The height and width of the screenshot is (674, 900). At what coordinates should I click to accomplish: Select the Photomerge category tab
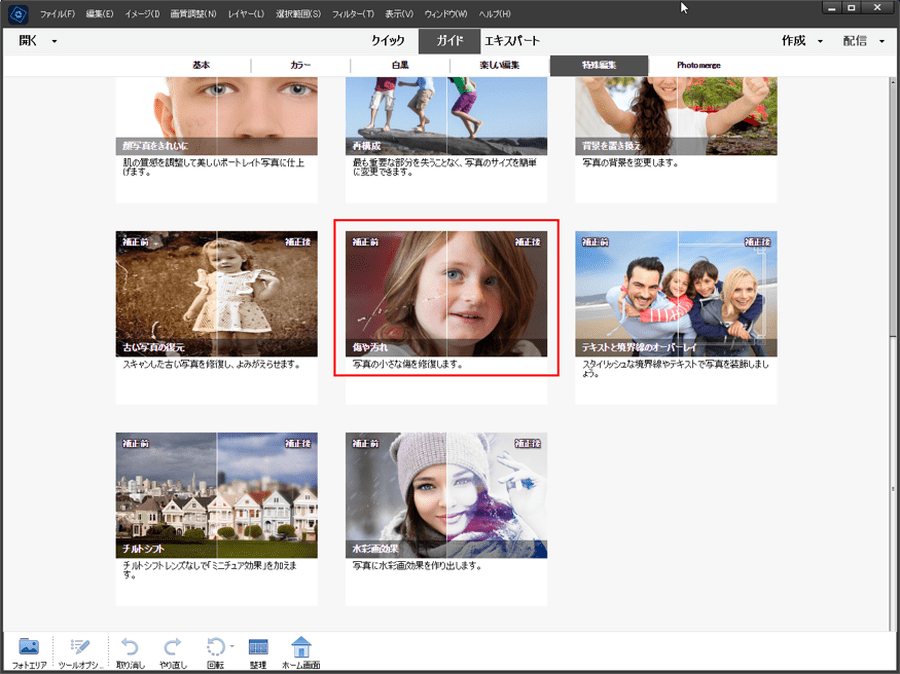tap(699, 65)
